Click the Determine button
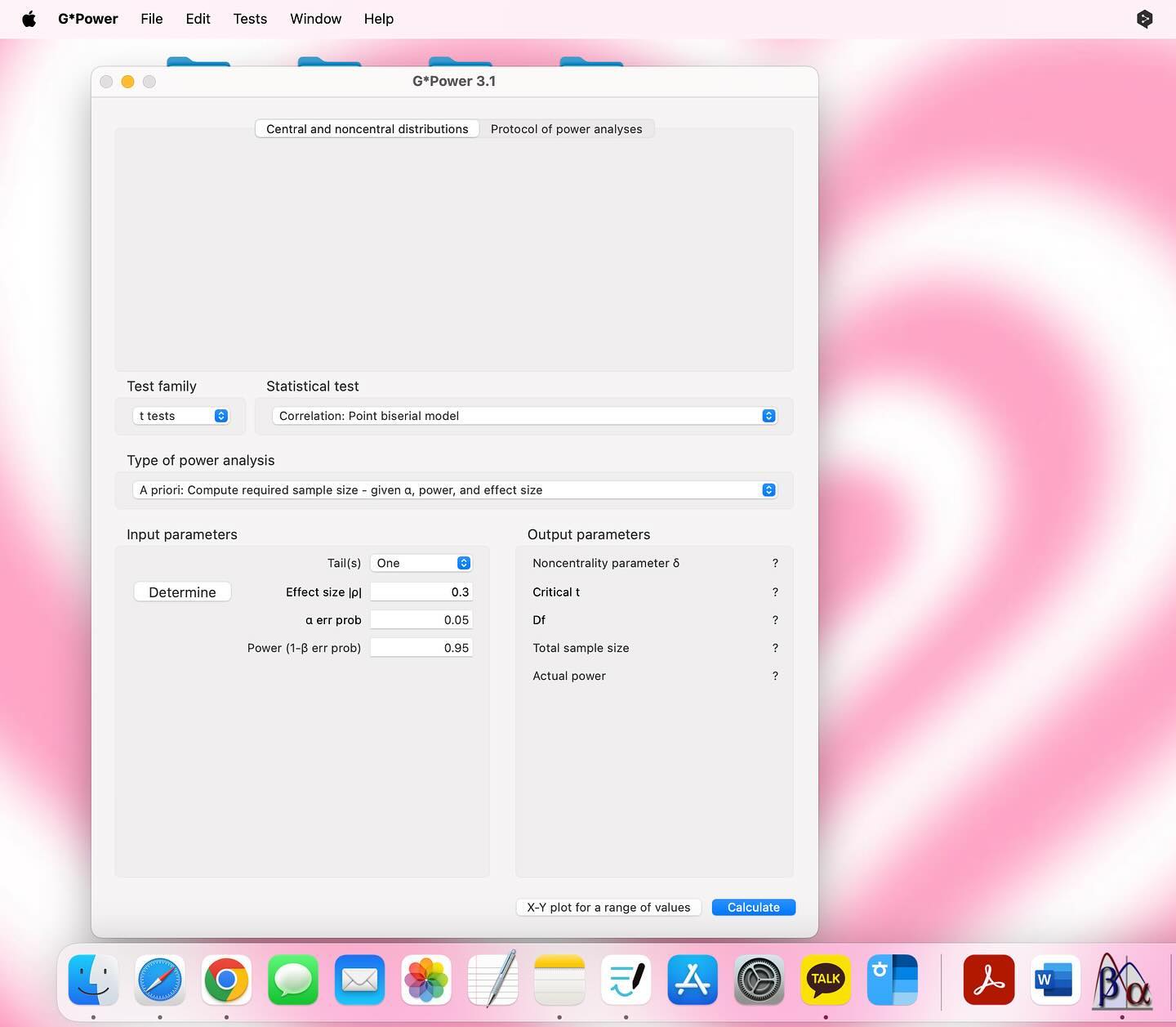The width and height of the screenshot is (1176, 1027). 182,592
